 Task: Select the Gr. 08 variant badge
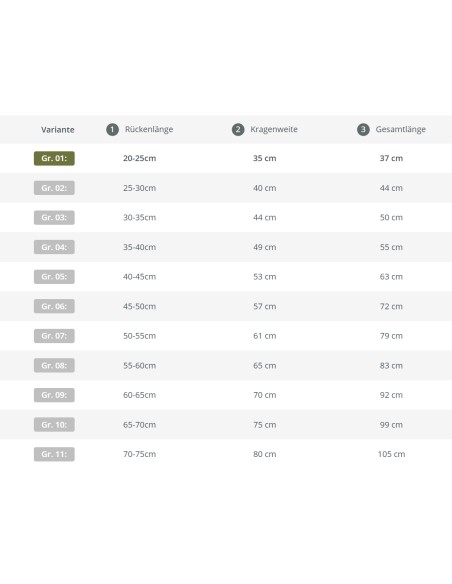click(54, 365)
